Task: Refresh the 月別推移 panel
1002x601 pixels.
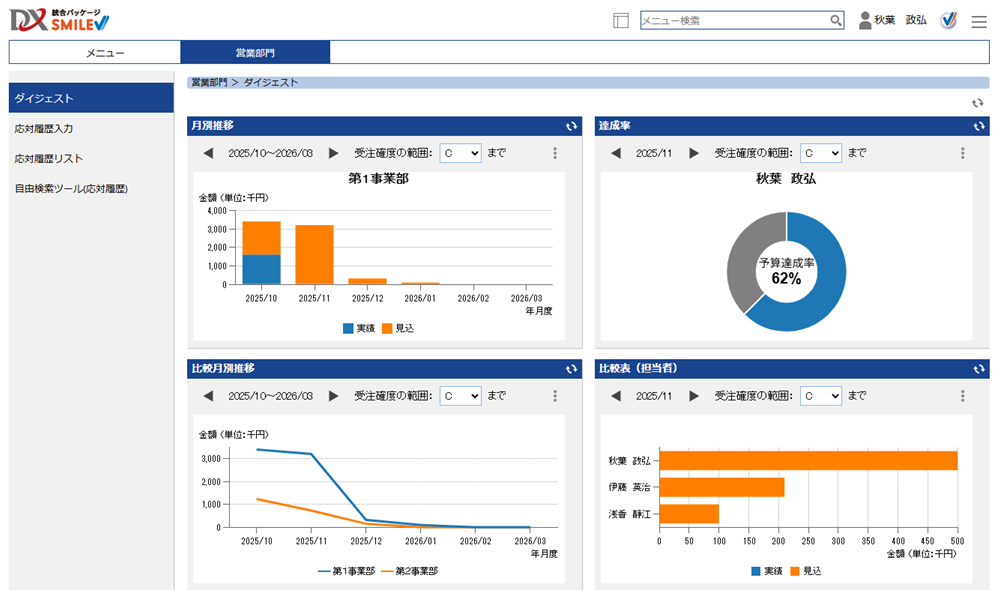Action: [572, 126]
